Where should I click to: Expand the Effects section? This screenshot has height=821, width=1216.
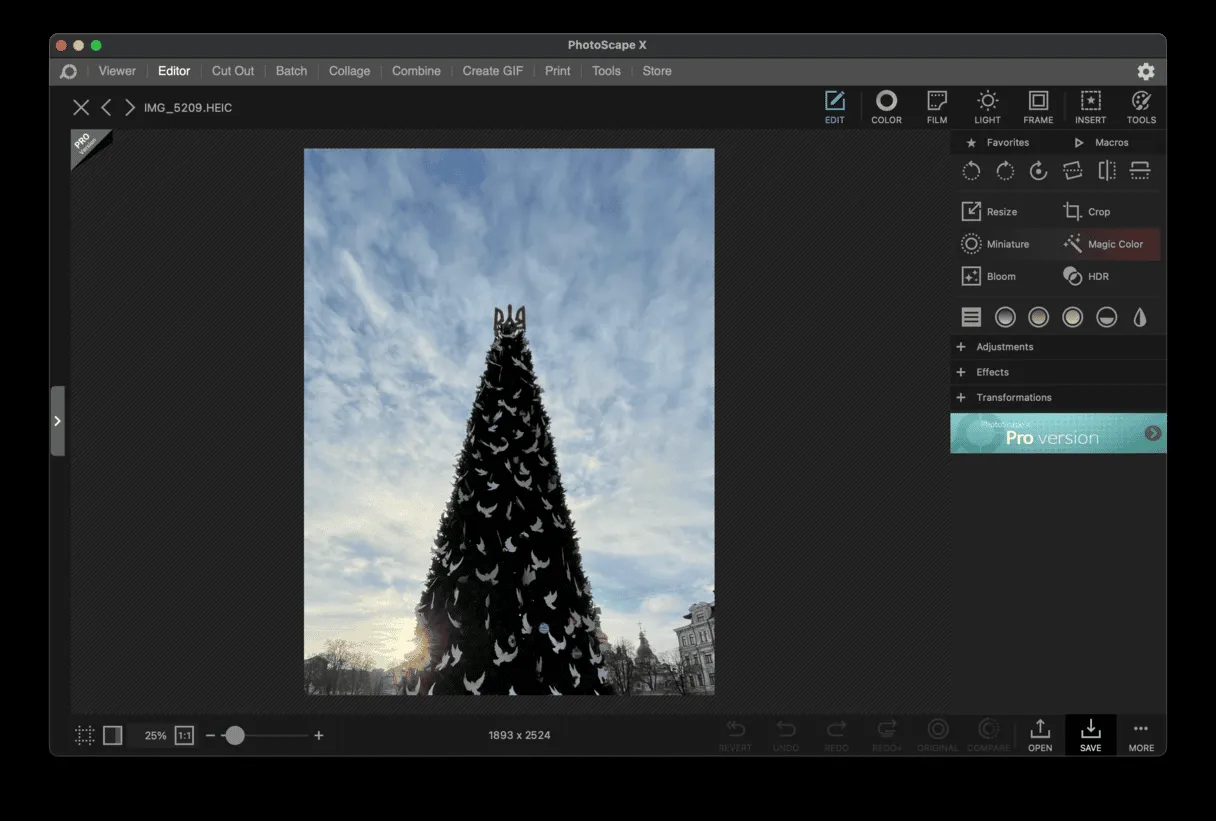[993, 371]
